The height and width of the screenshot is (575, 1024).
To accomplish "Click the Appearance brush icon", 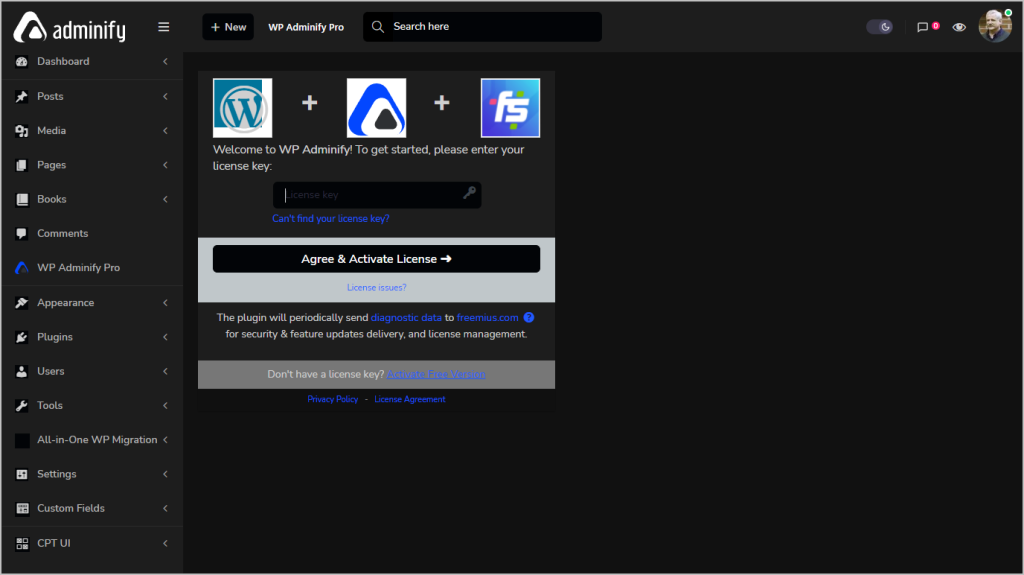I will 22,303.
